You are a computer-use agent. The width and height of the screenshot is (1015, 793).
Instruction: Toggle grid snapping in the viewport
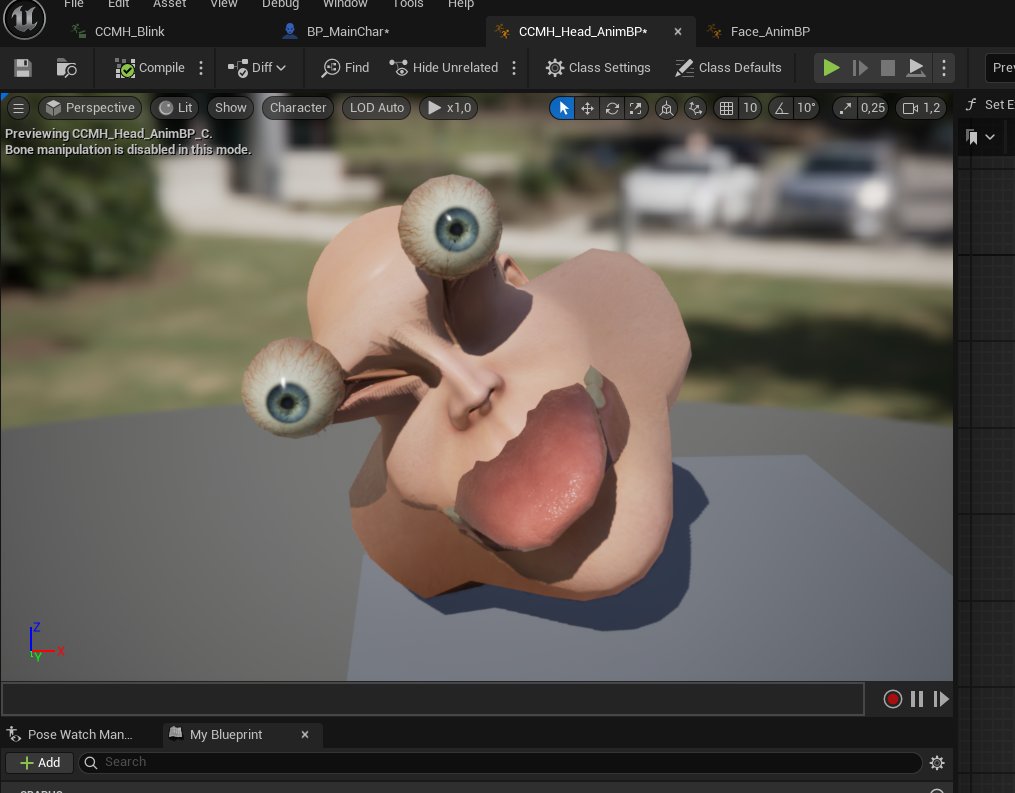pos(725,107)
